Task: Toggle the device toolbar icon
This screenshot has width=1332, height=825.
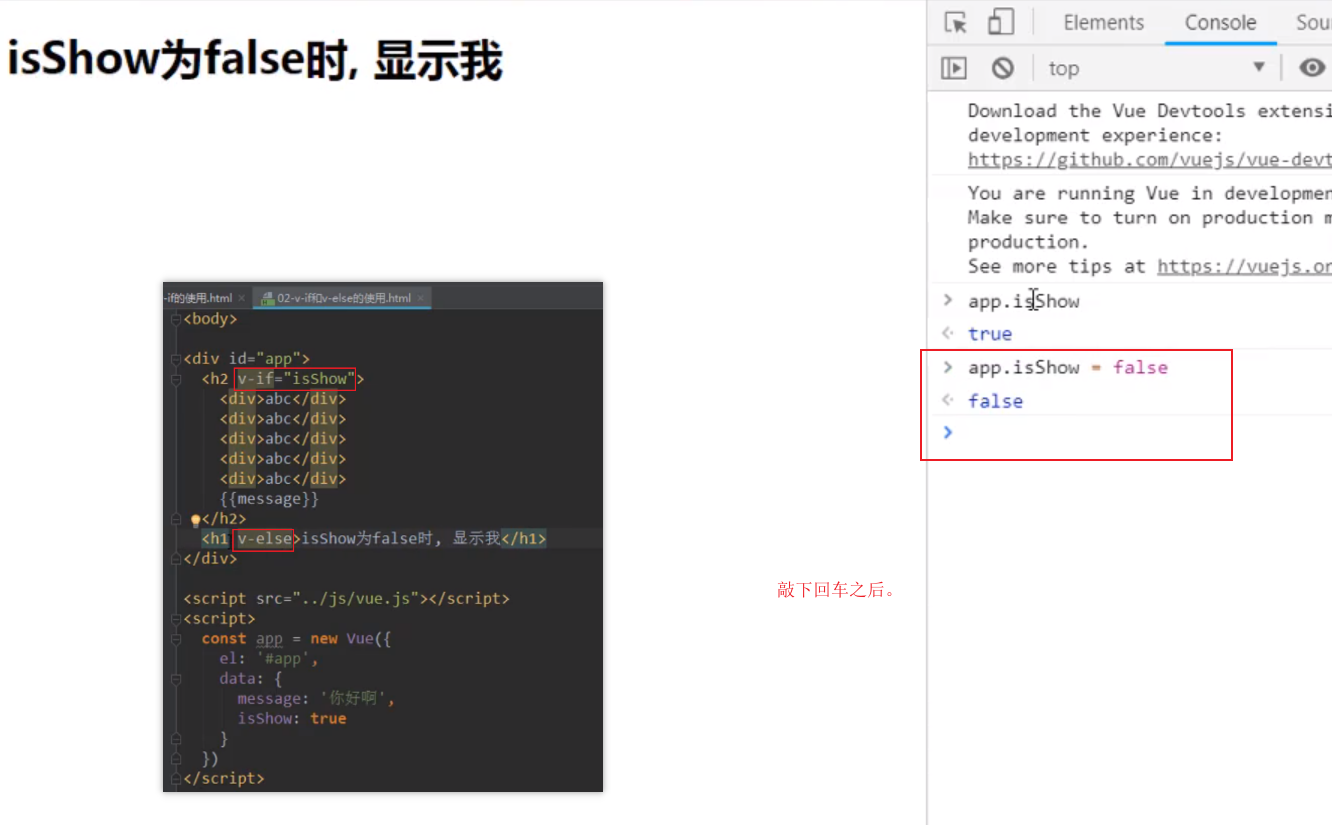Action: (x=1000, y=22)
